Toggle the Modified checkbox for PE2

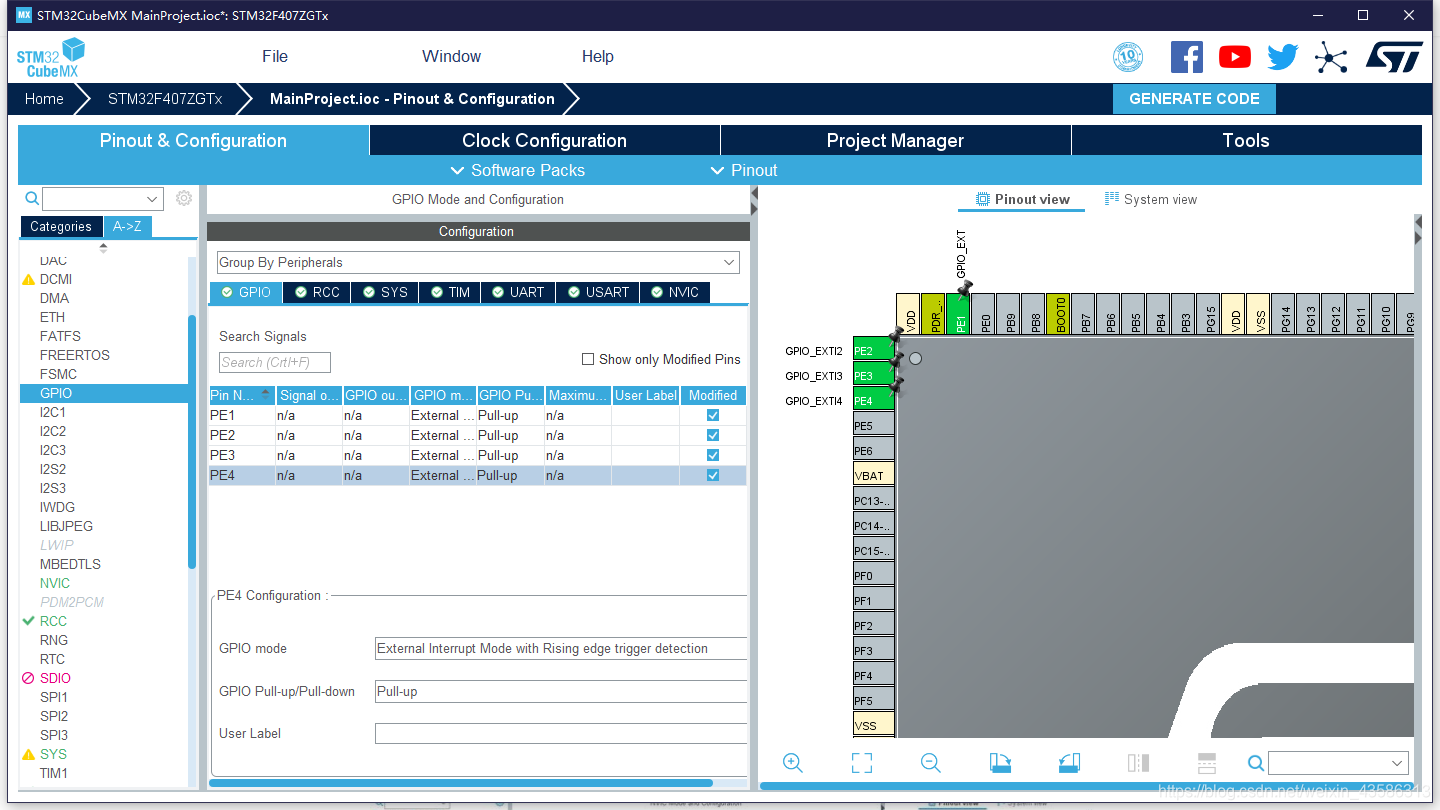pyautogui.click(x=713, y=435)
